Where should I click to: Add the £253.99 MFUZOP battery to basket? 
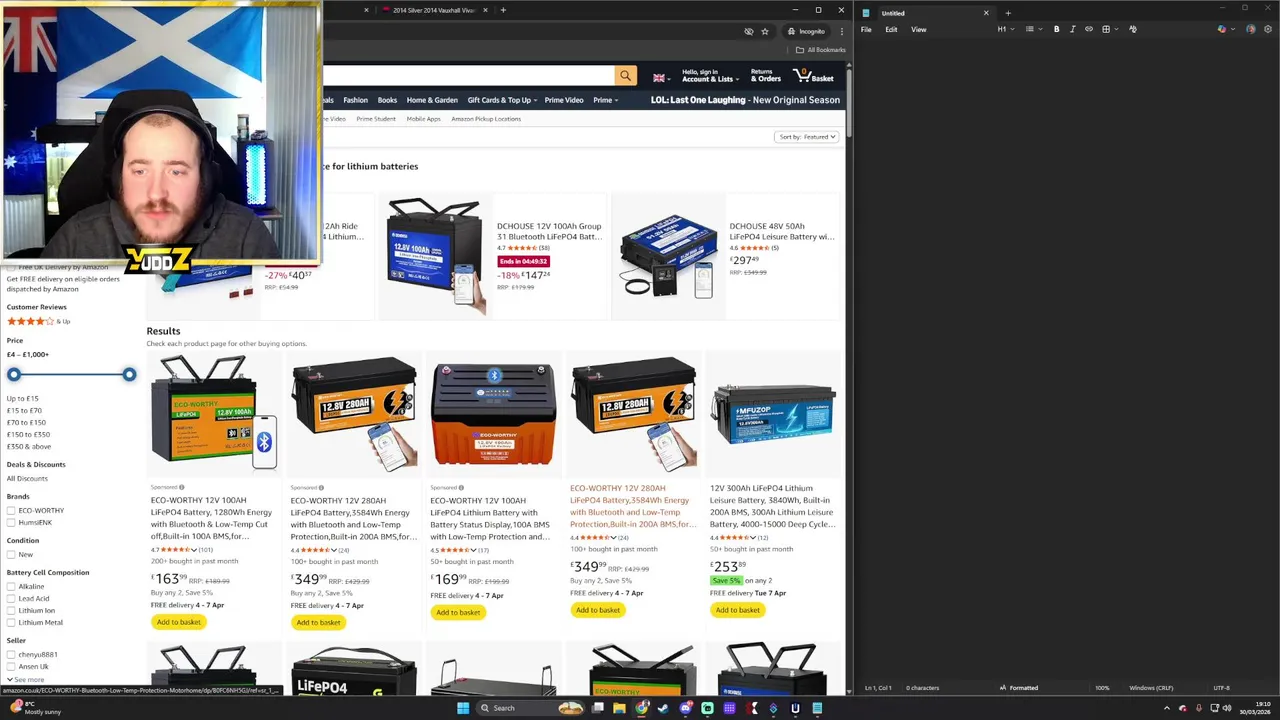(x=738, y=610)
